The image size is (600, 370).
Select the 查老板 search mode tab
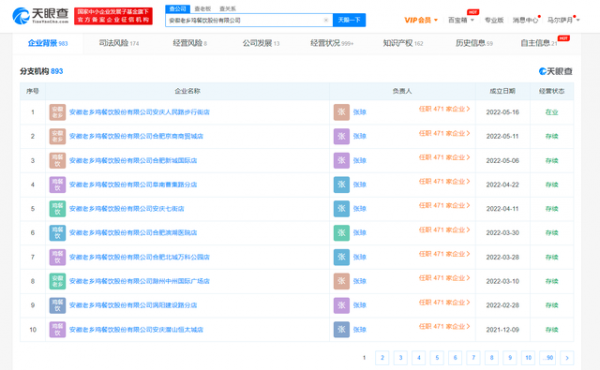point(202,9)
